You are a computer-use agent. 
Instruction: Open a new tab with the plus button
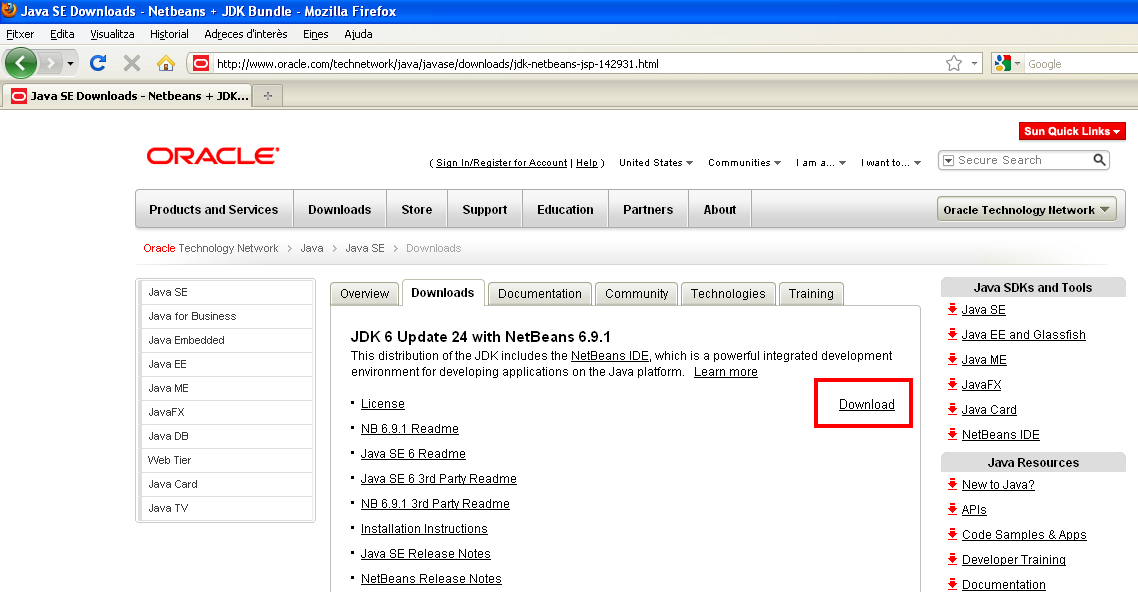(x=268, y=96)
